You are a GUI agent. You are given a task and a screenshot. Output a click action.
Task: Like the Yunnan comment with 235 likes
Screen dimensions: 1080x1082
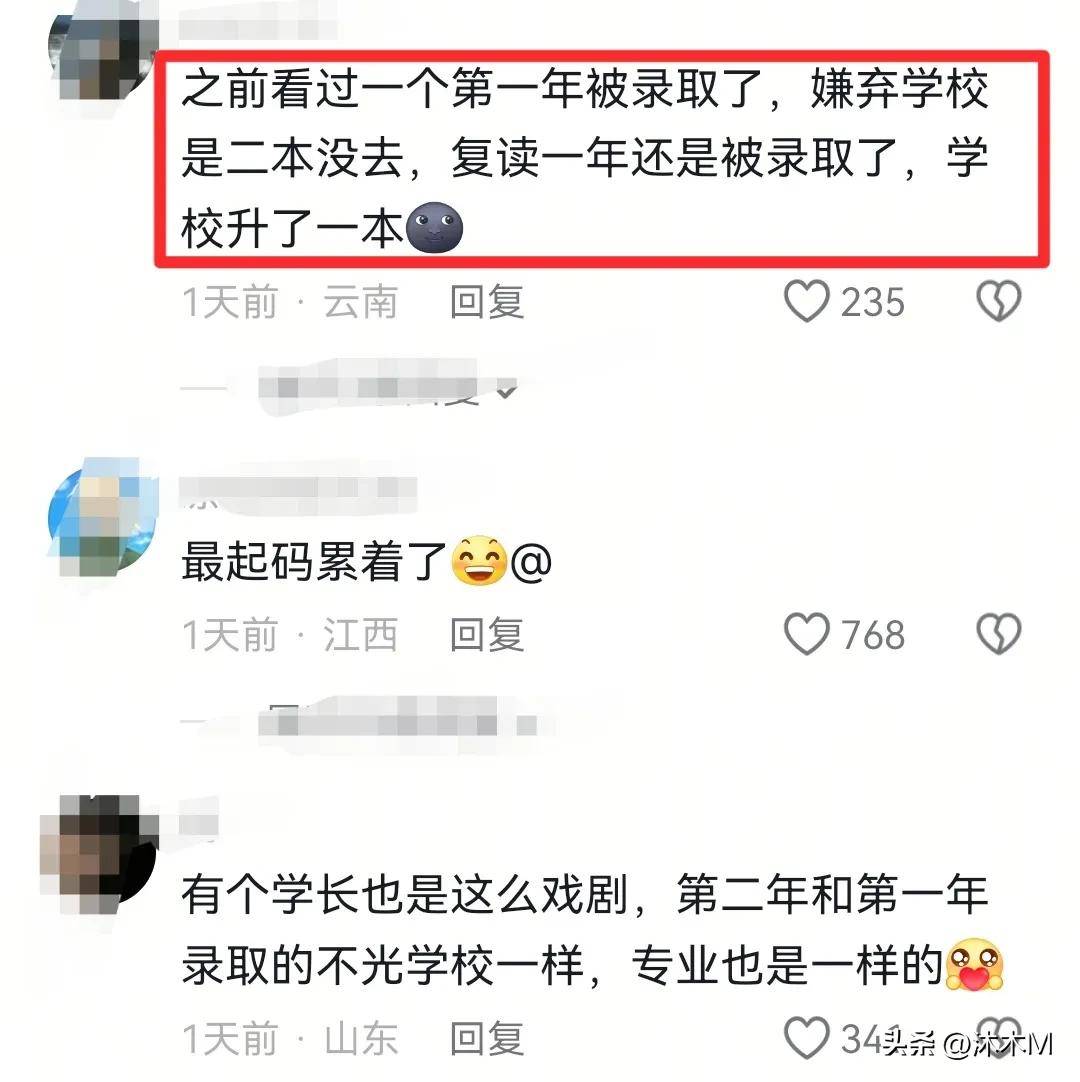pyautogui.click(x=806, y=302)
